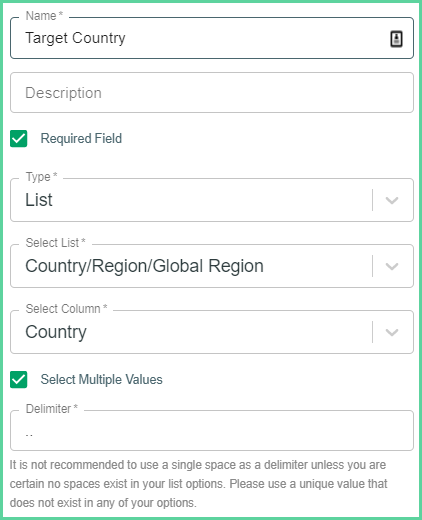Click into the Target Country name field

212,38
